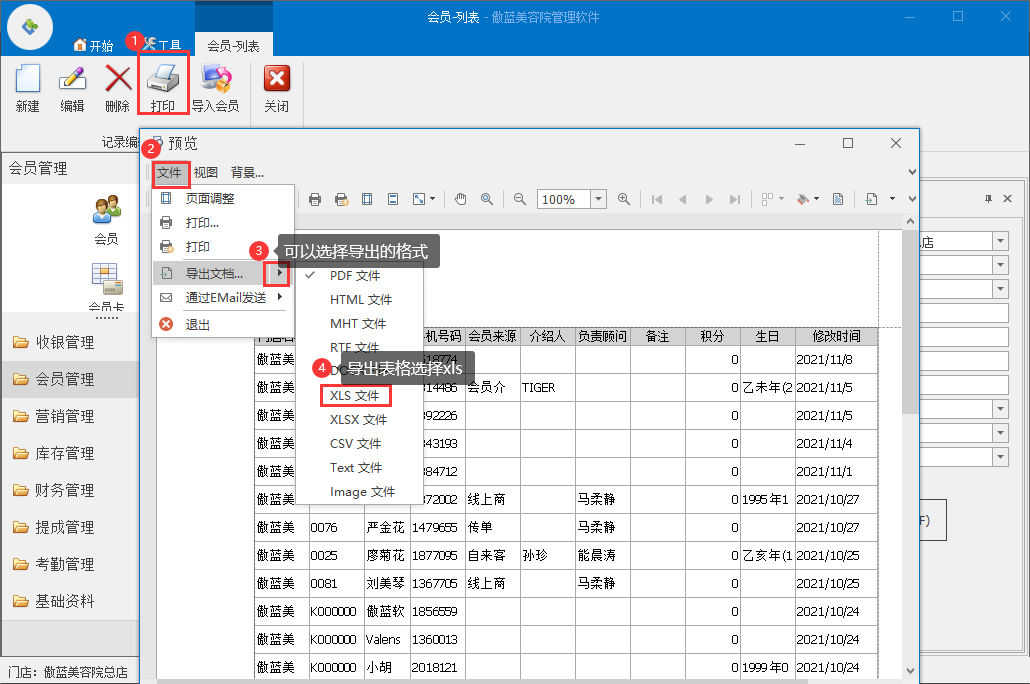The height and width of the screenshot is (684, 1030).
Task: Click the header and footer icon
Action: [x=393, y=199]
